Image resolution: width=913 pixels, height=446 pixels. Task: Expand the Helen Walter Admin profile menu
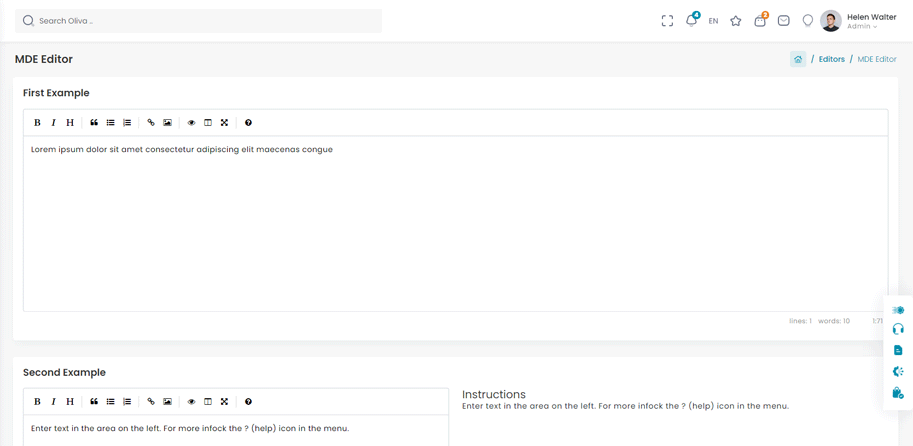coord(859,21)
